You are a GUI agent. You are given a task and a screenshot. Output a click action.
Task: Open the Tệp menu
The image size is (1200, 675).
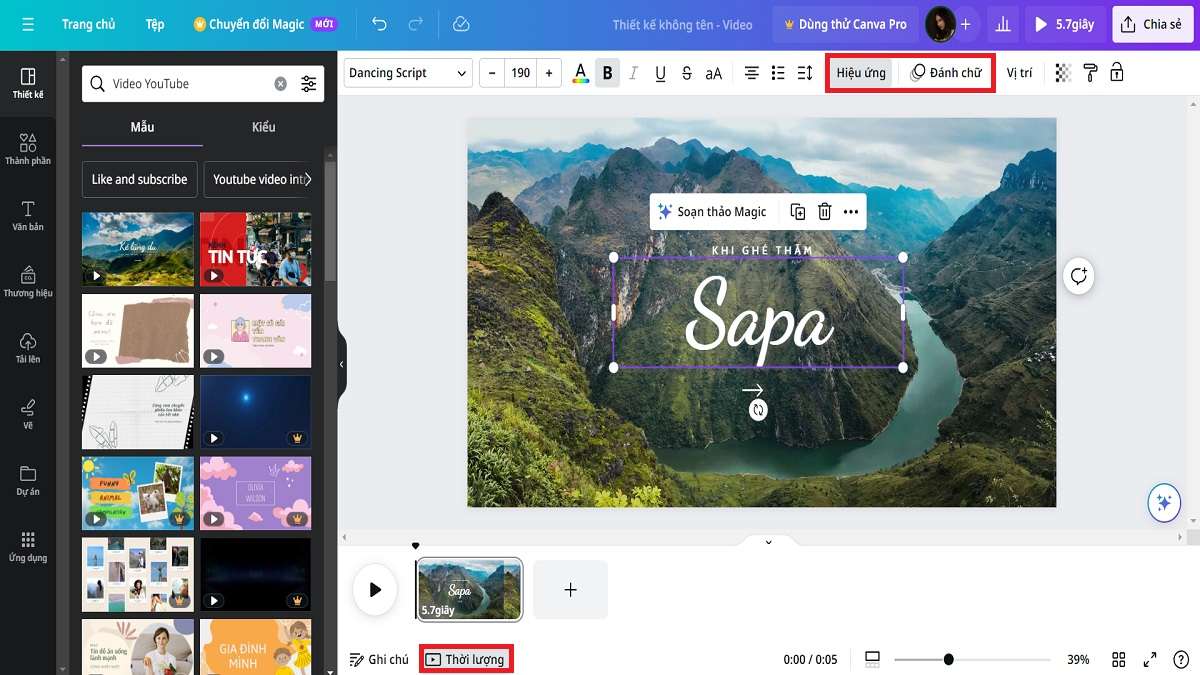coord(154,24)
